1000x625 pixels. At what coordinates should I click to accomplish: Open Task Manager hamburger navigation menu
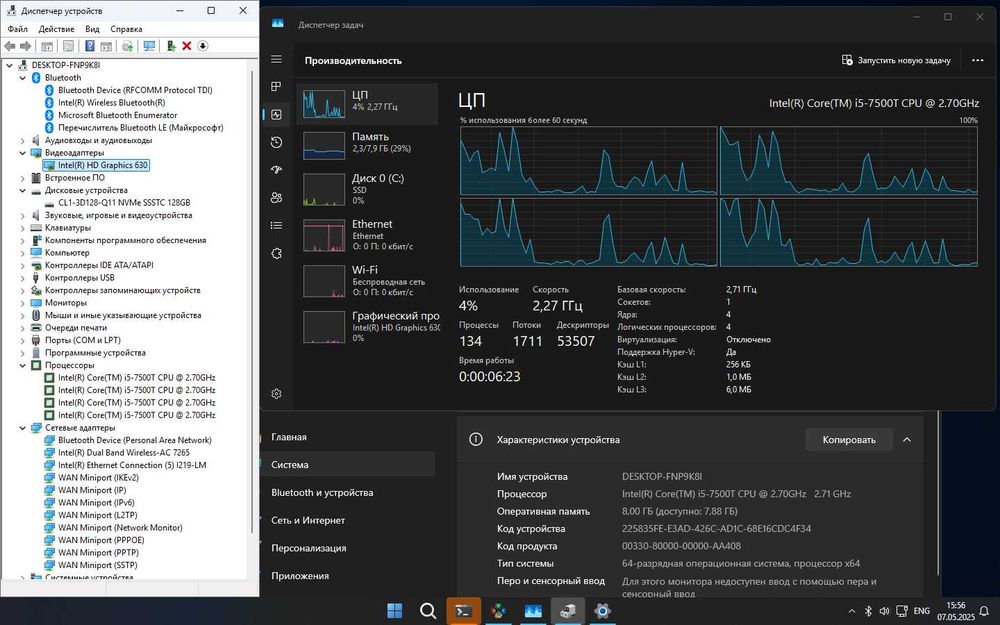(276, 59)
